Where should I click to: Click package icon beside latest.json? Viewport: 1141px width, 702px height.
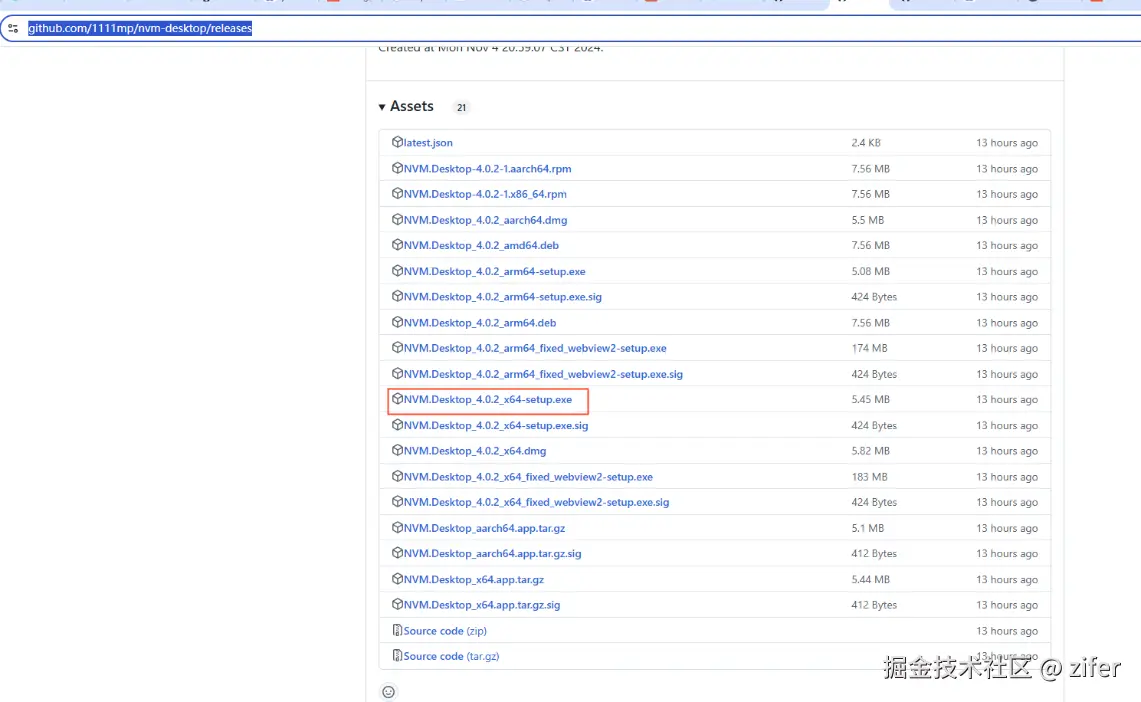[397, 142]
